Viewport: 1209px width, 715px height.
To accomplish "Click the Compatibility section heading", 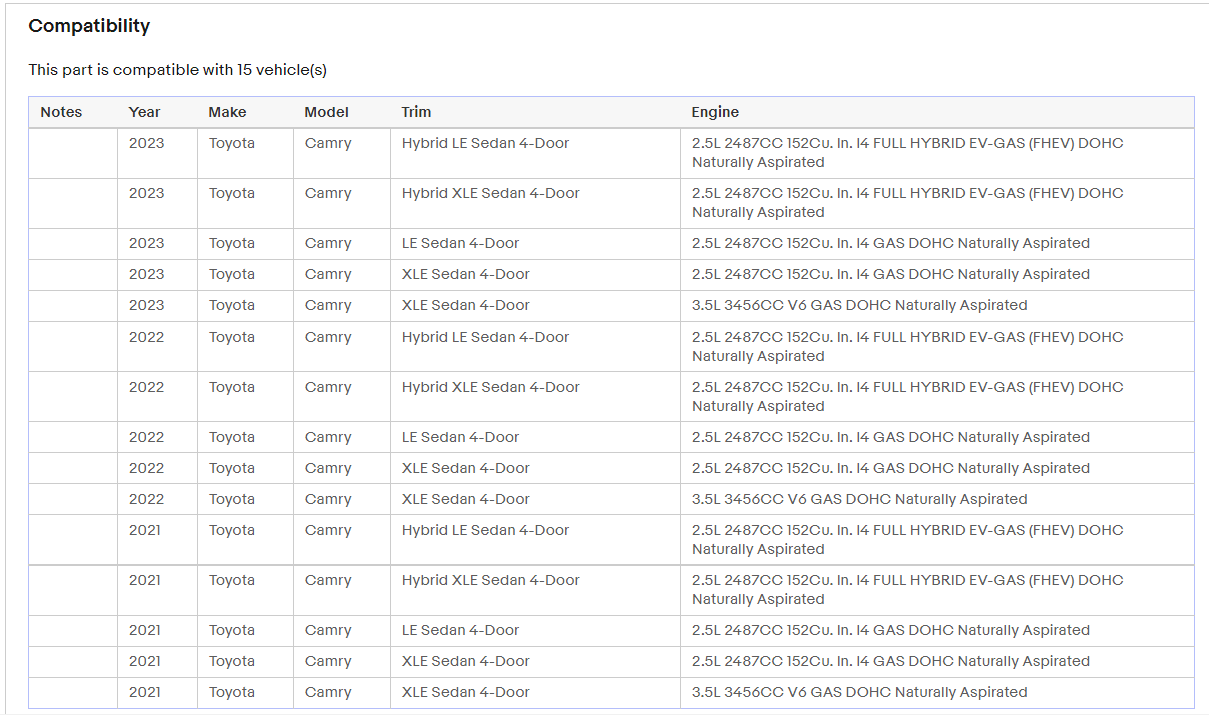I will pyautogui.click(x=89, y=26).
